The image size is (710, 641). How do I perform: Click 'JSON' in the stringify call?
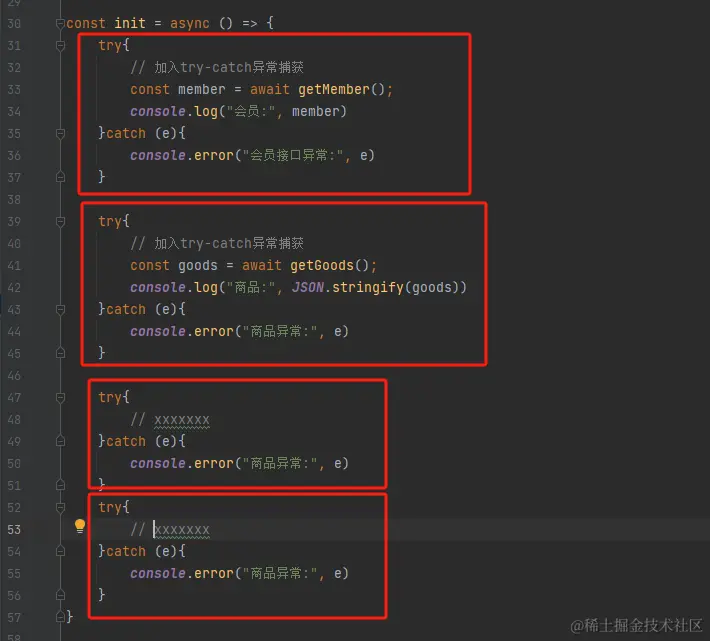308,287
